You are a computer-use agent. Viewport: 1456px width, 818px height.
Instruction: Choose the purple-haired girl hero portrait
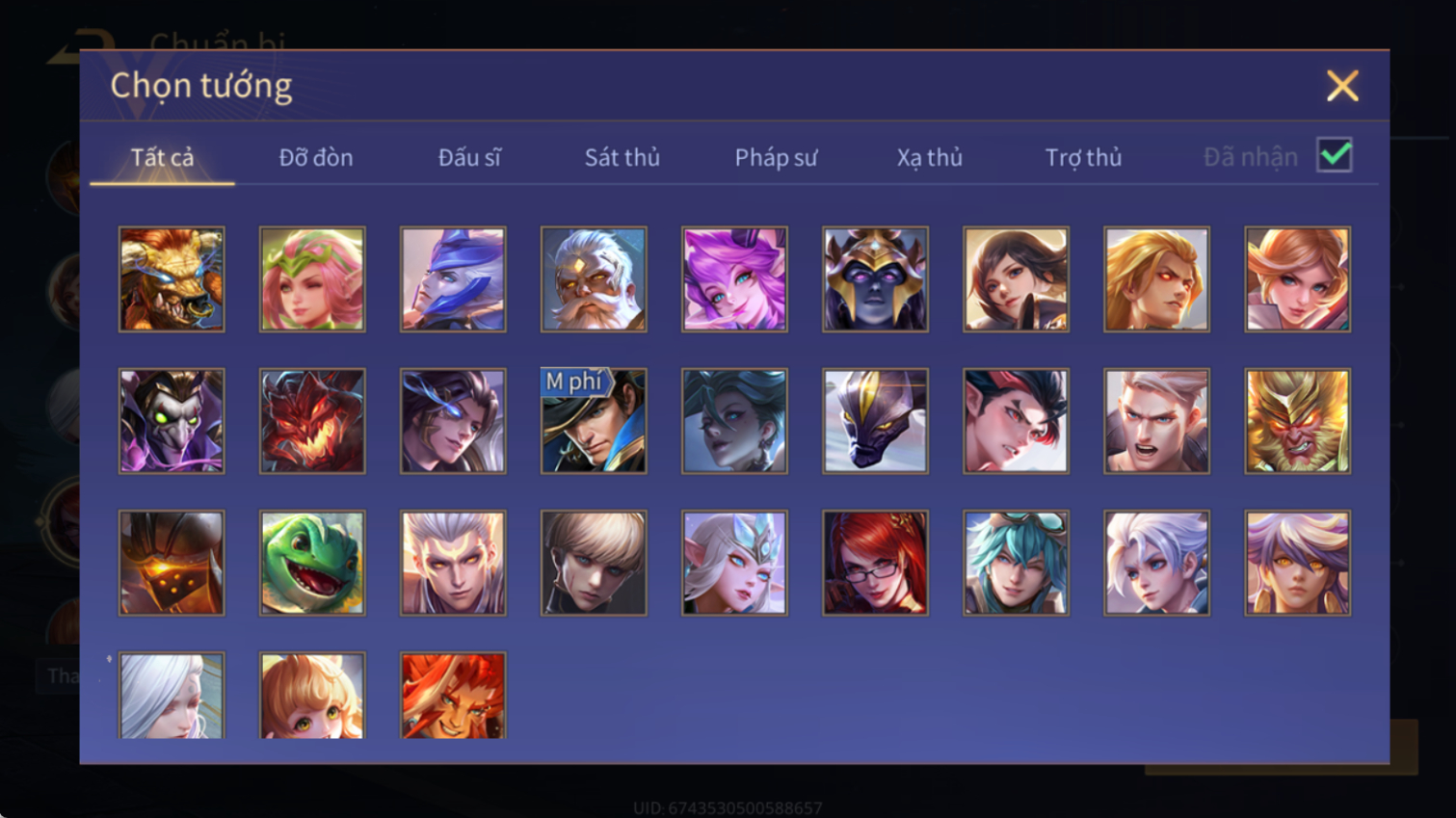coord(734,279)
